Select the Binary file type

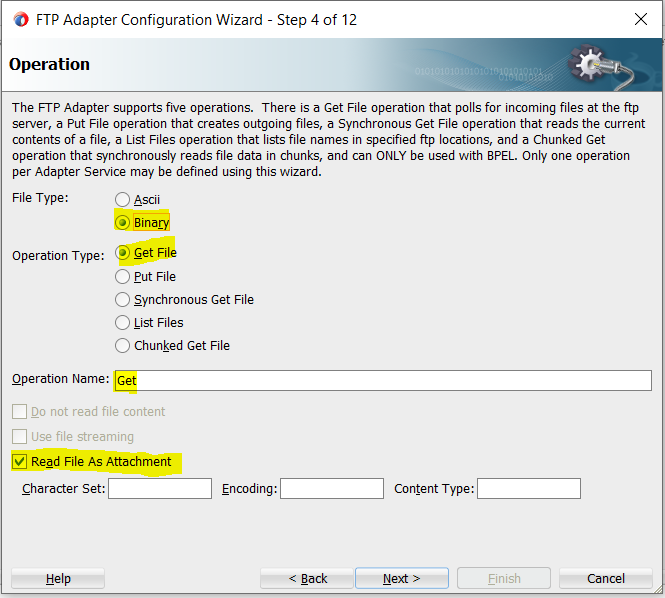(x=123, y=222)
